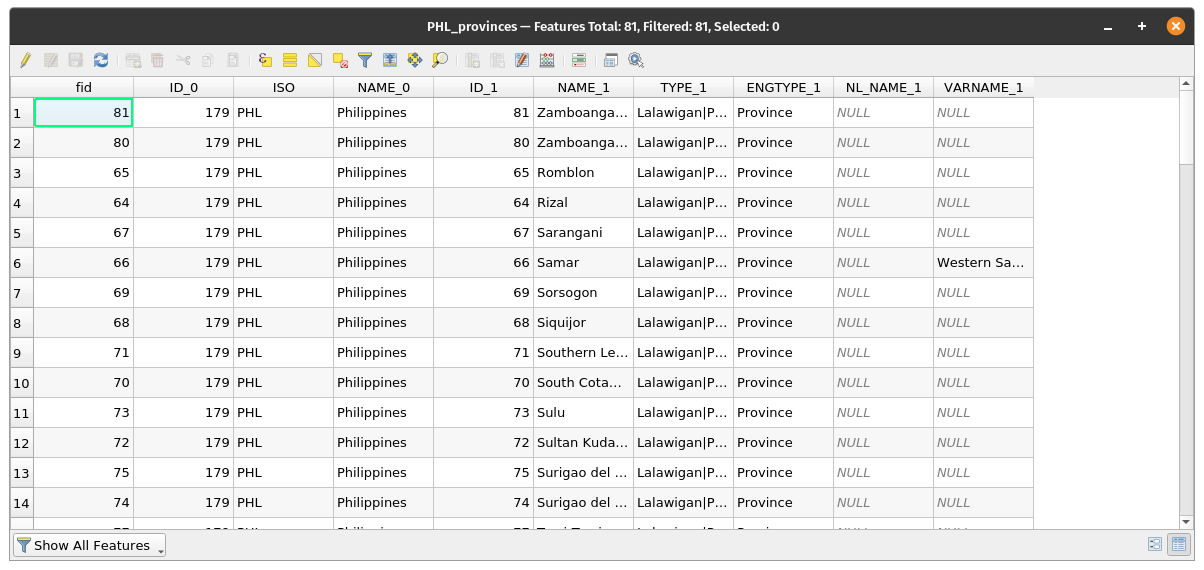Open the field calculator abacus icon
1204x570 pixels.
[547, 60]
